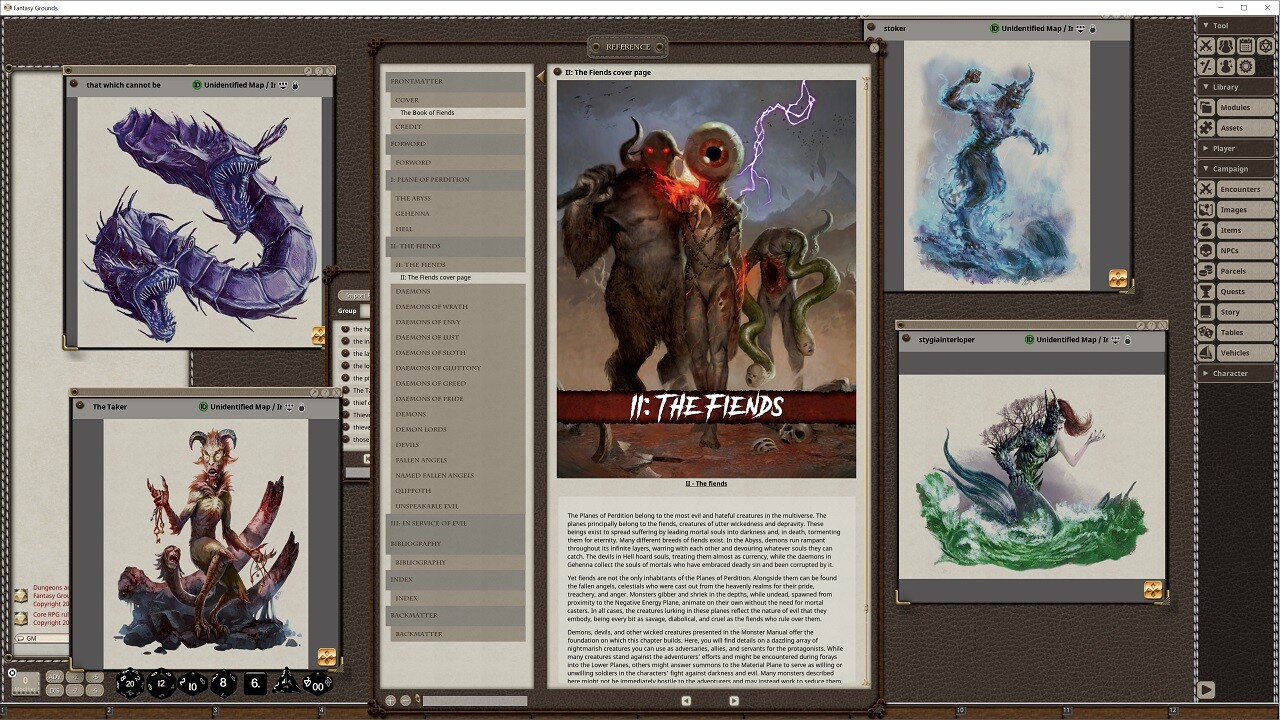Roll the d20 die

130,683
